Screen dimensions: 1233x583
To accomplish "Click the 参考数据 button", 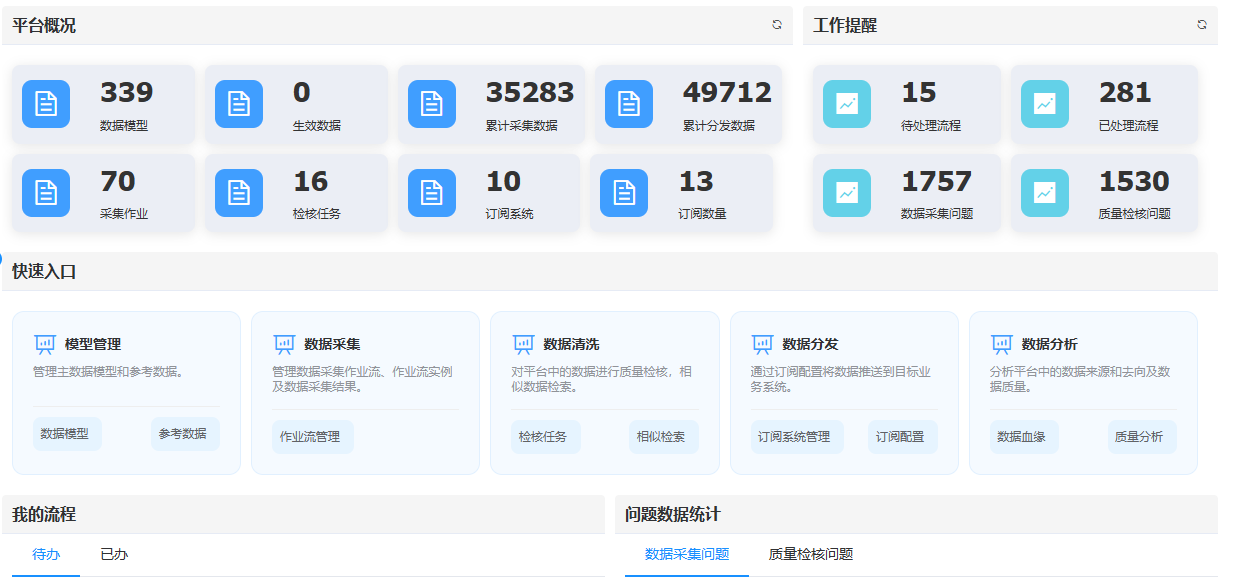I will point(183,434).
